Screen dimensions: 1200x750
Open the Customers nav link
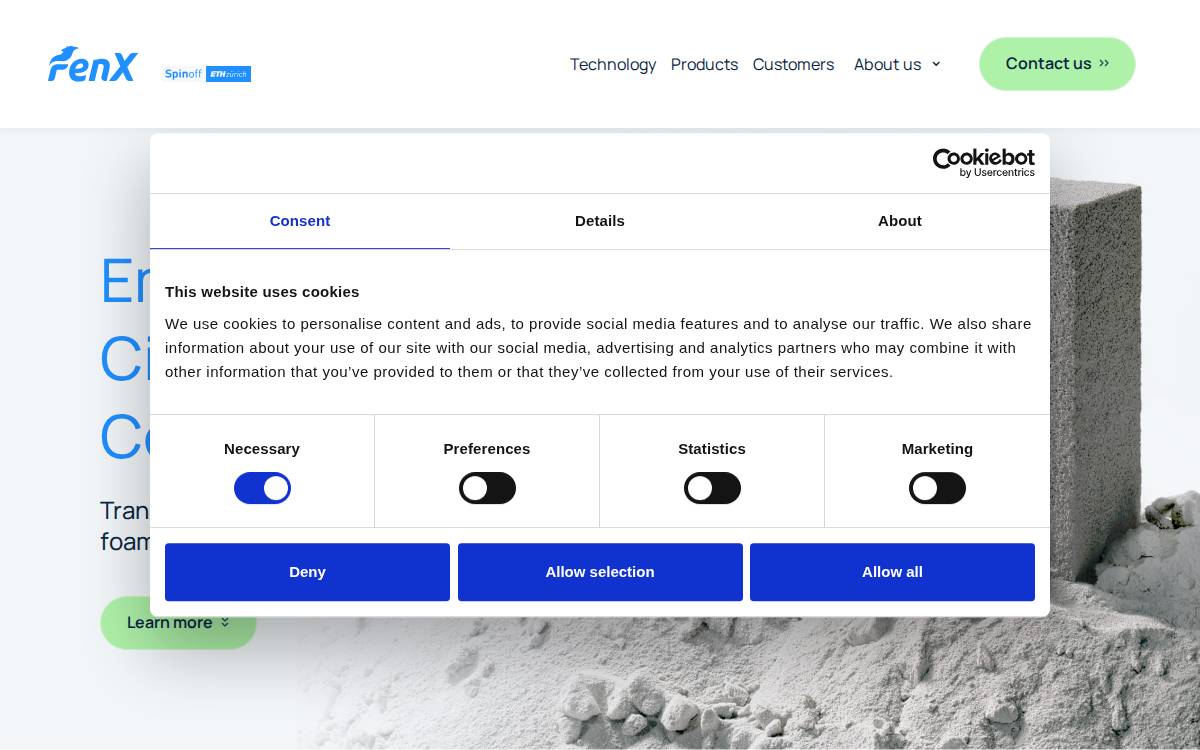[x=793, y=64]
